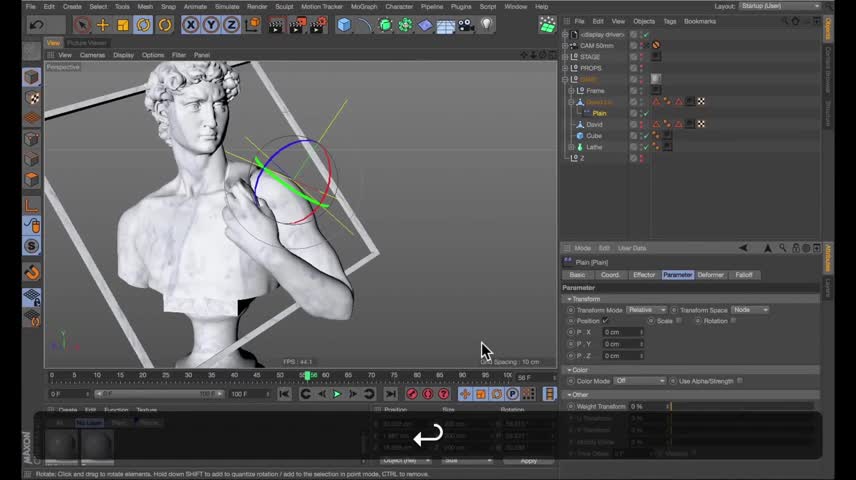The height and width of the screenshot is (480, 856).
Task: Toggle visibility dots for Lathe object
Action: tap(641, 147)
